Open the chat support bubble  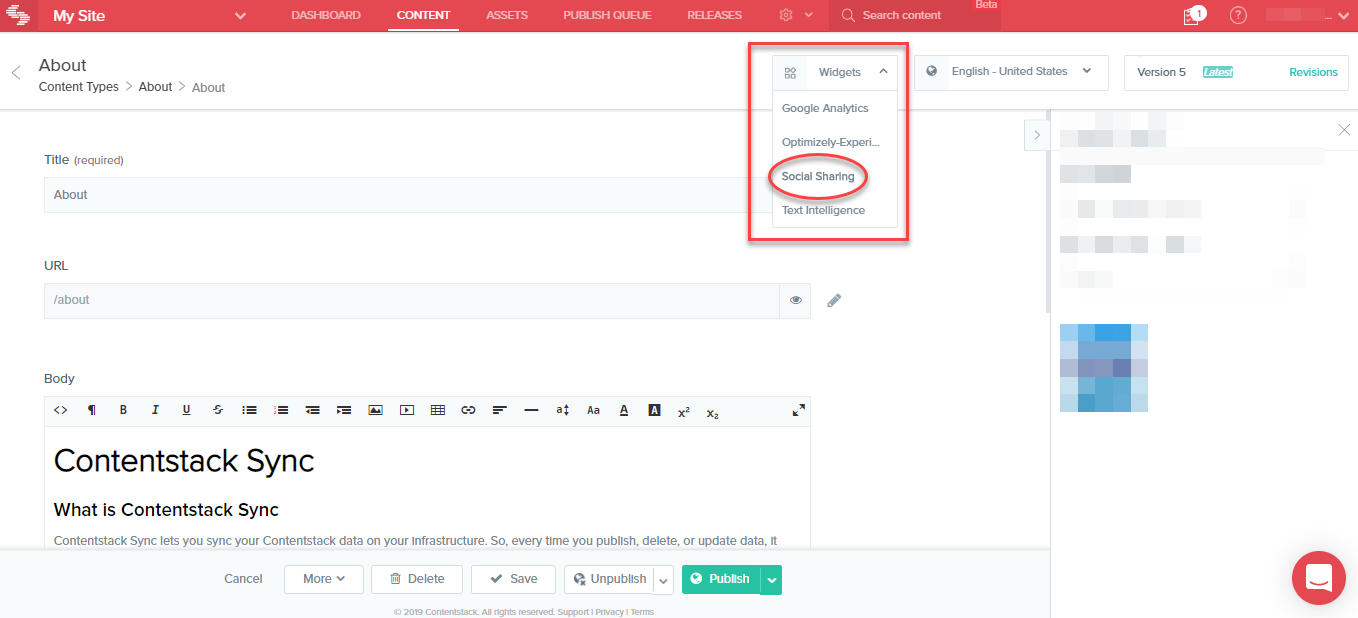(1319, 578)
